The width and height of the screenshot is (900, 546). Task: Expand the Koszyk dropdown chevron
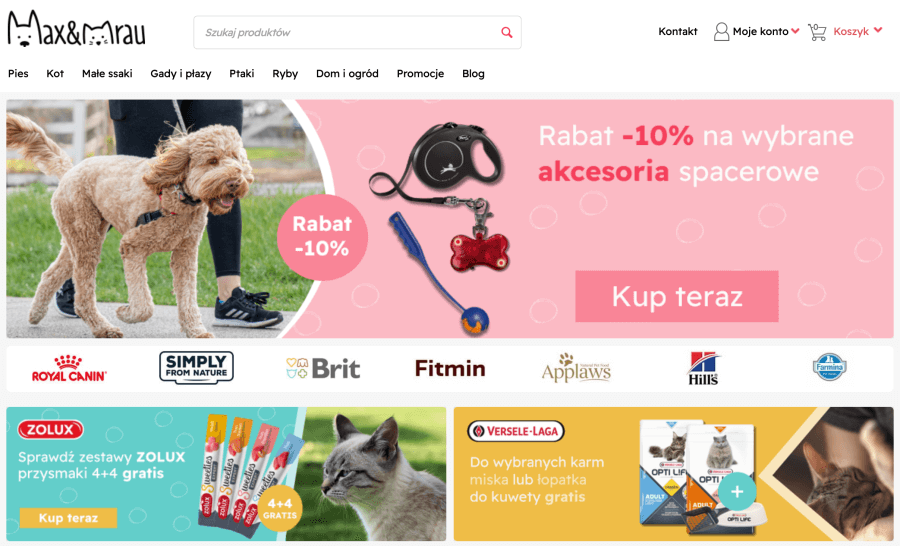[x=878, y=30]
